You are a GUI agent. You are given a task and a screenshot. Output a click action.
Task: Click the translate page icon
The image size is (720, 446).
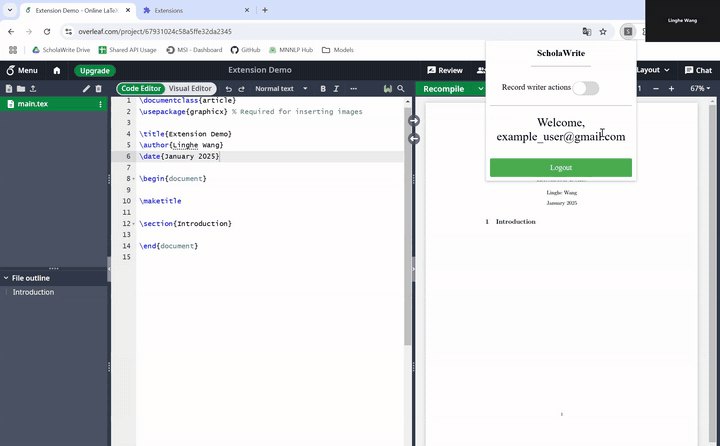pyautogui.click(x=586, y=32)
